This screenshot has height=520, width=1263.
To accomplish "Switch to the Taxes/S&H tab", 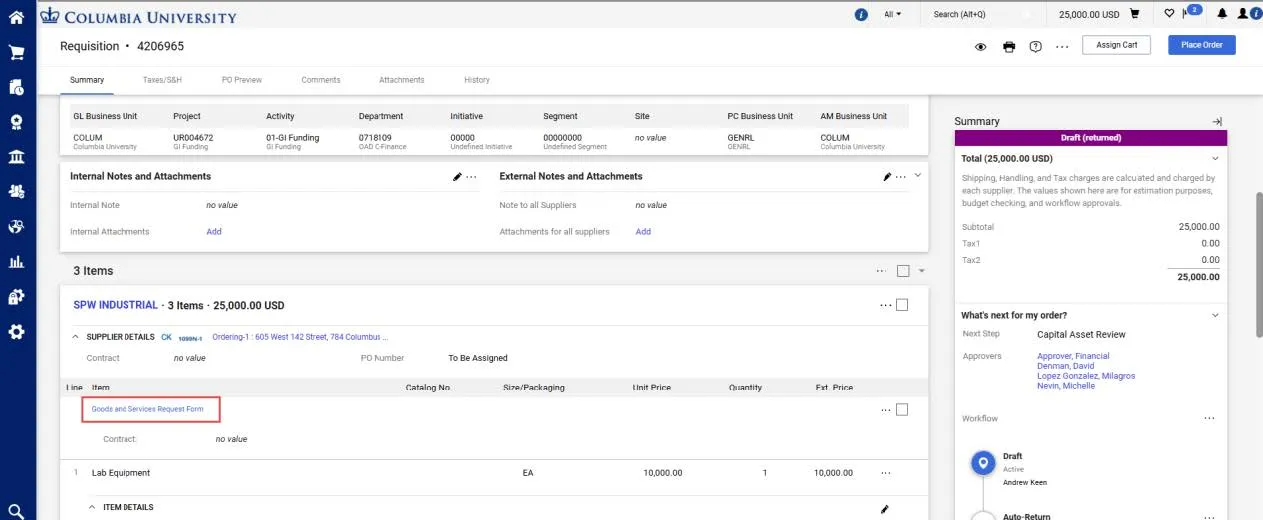I will [162, 80].
